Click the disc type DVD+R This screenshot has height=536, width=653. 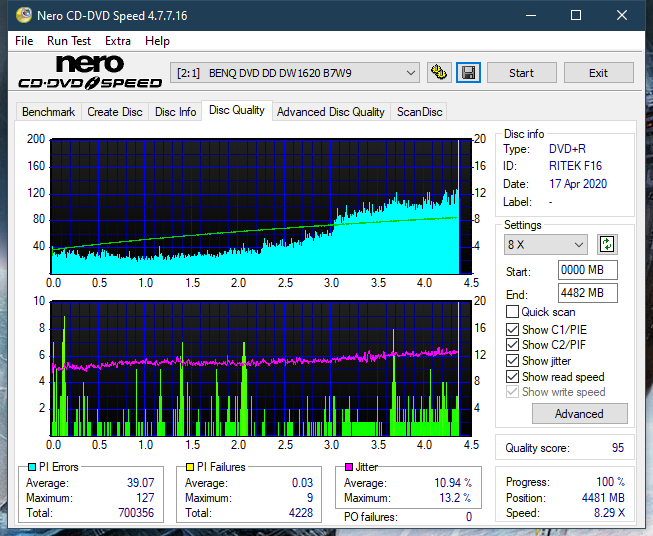pos(567,149)
